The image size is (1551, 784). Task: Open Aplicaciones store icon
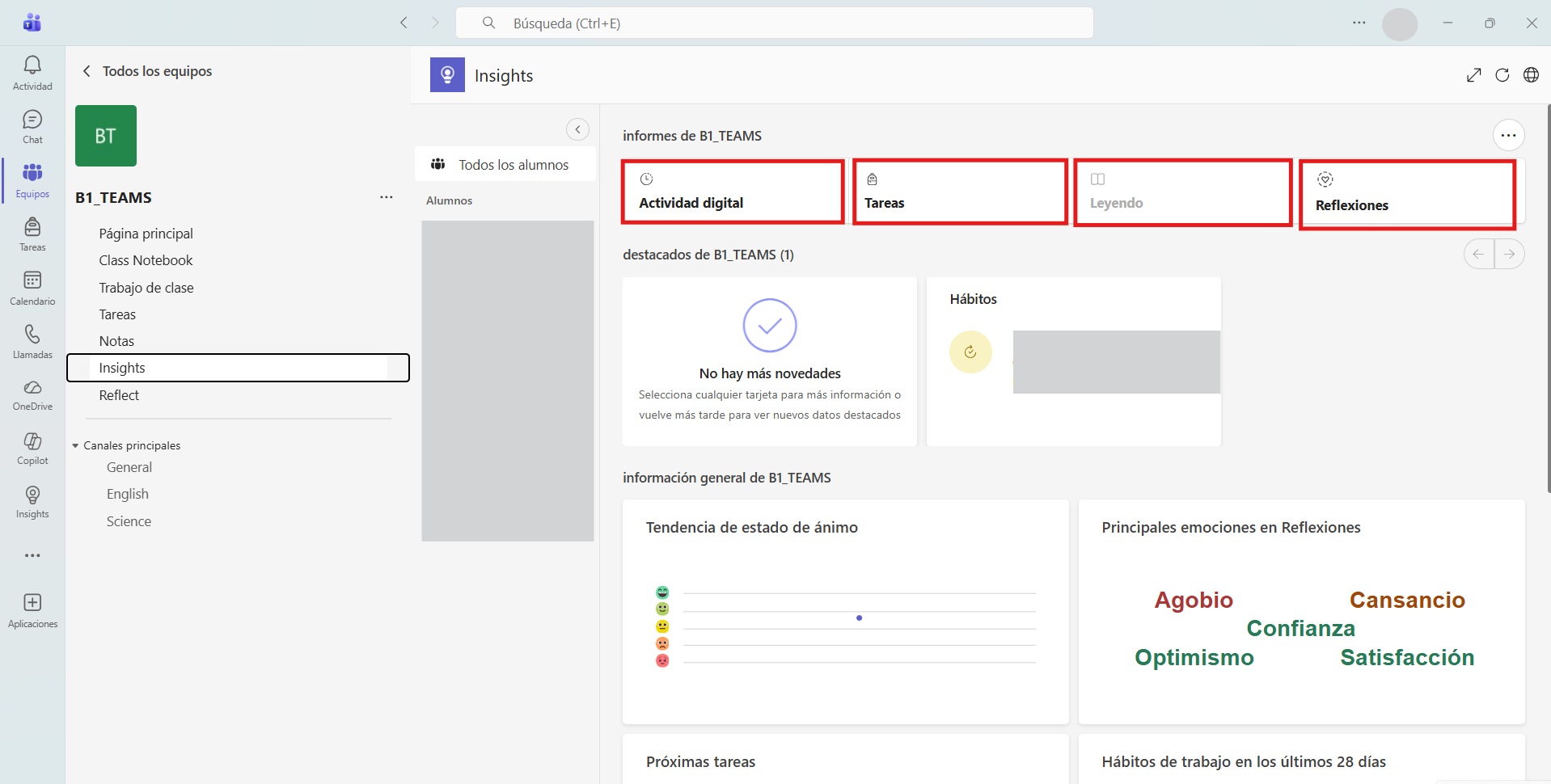pyautogui.click(x=32, y=610)
